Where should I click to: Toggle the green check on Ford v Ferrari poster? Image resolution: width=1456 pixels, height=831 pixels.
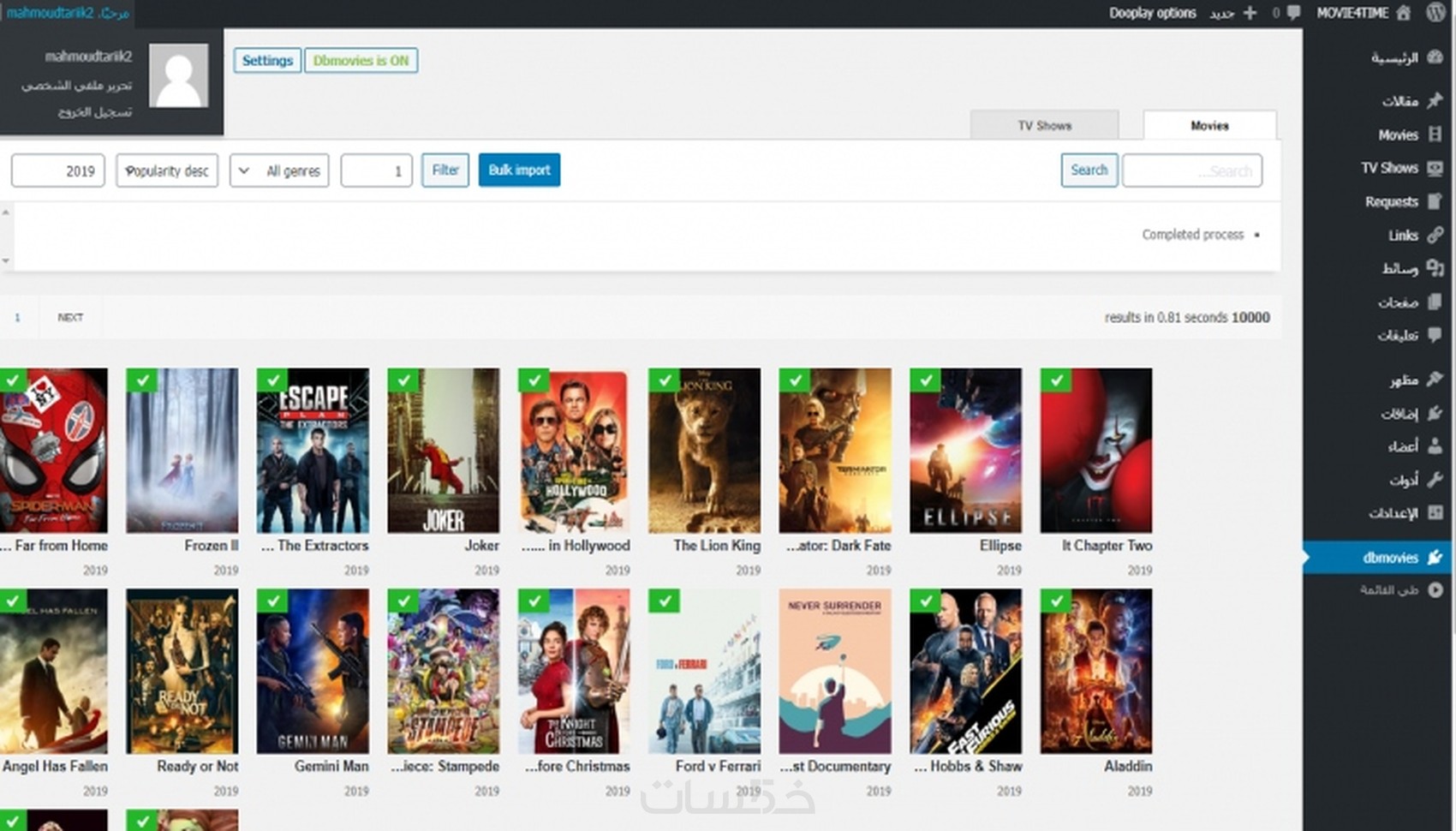[664, 601]
